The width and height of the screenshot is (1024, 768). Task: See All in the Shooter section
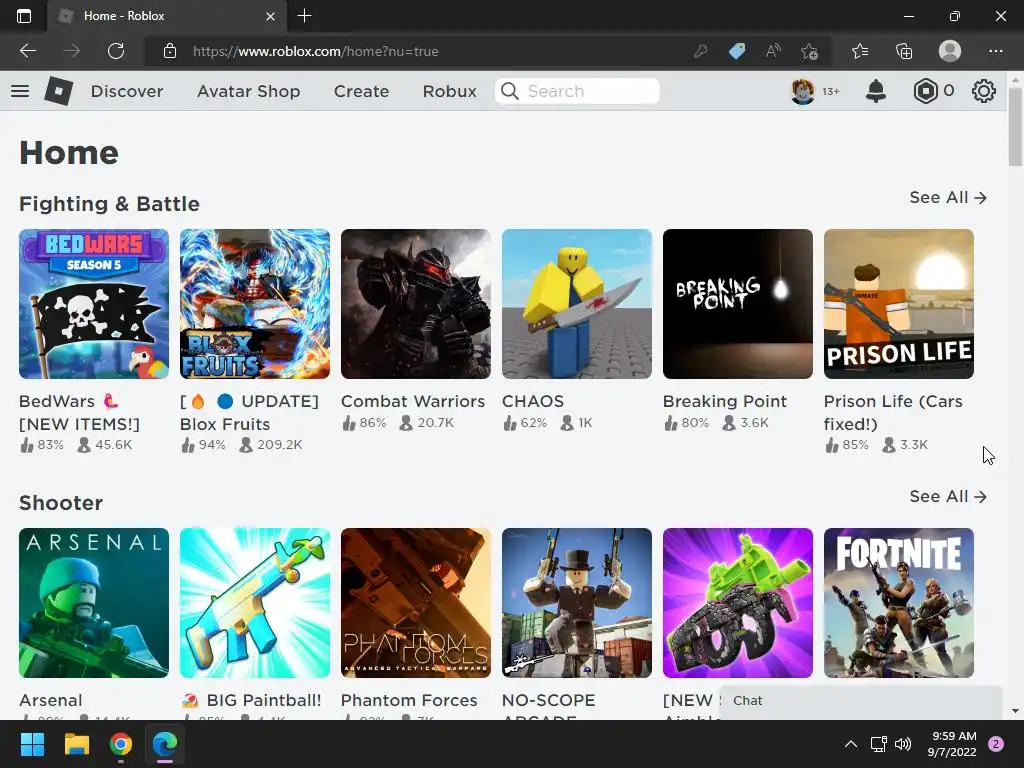pos(948,496)
